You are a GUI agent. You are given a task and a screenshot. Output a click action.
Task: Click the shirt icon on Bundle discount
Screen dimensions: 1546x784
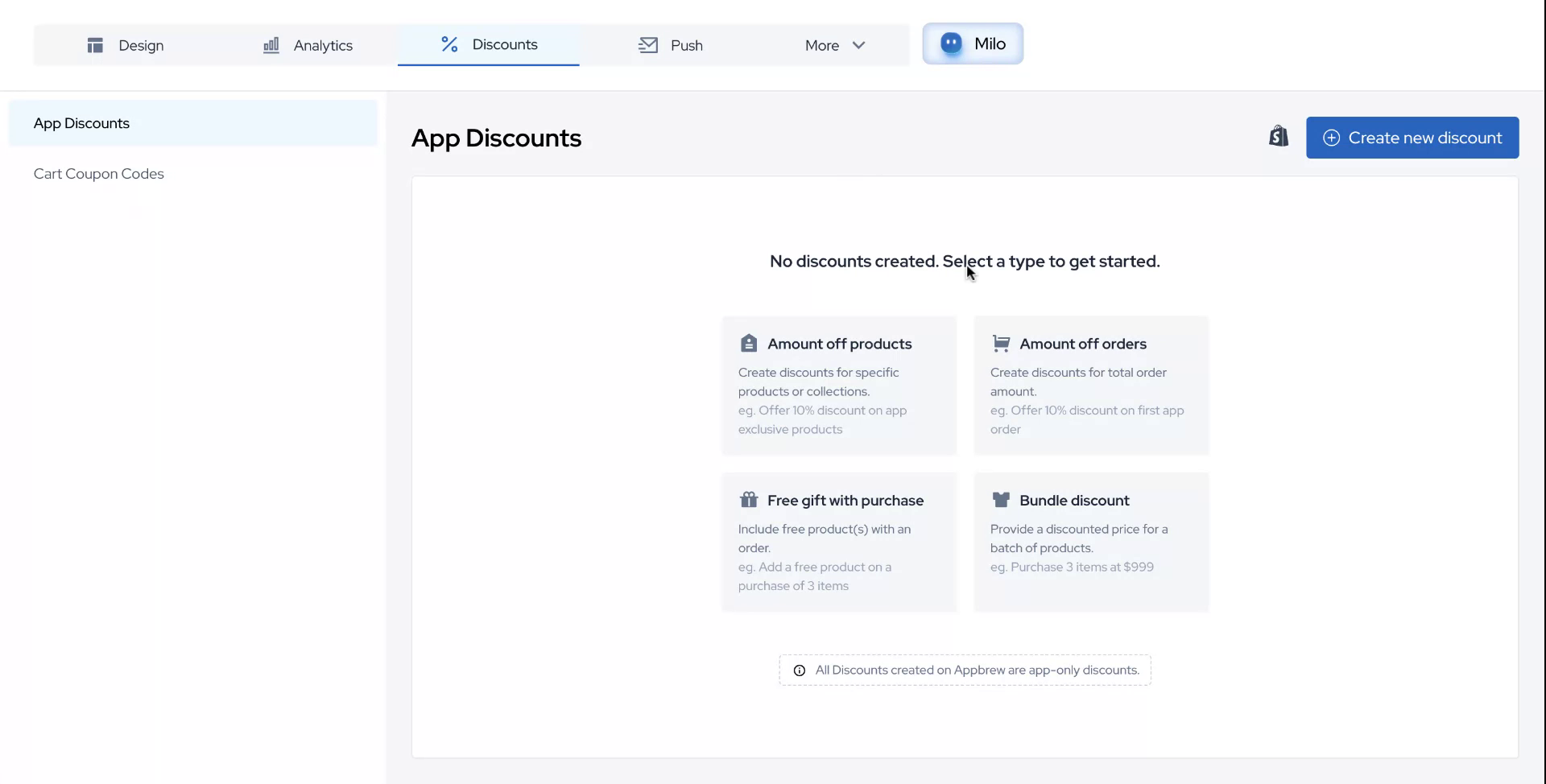click(x=1002, y=499)
